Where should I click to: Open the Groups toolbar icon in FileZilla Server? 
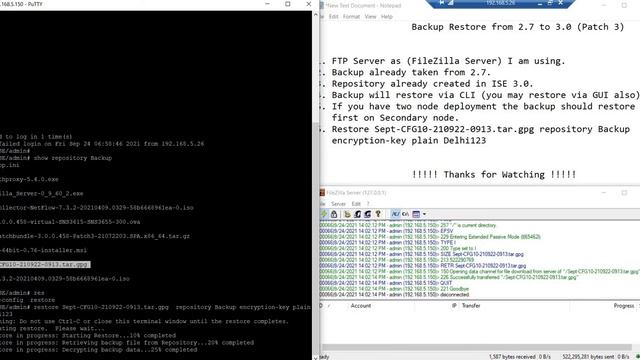click(368, 214)
